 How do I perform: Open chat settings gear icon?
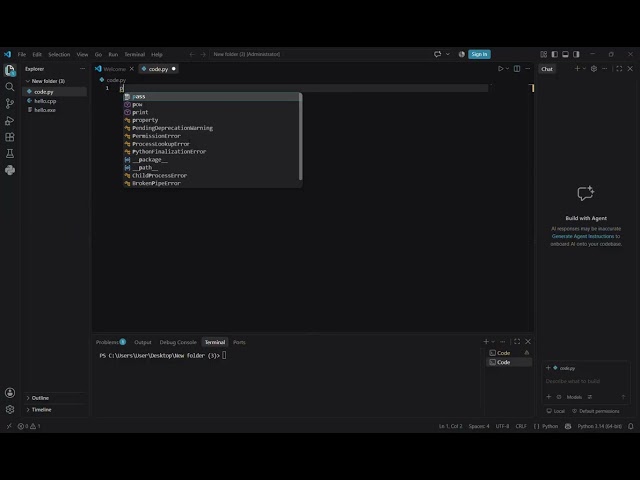594,69
